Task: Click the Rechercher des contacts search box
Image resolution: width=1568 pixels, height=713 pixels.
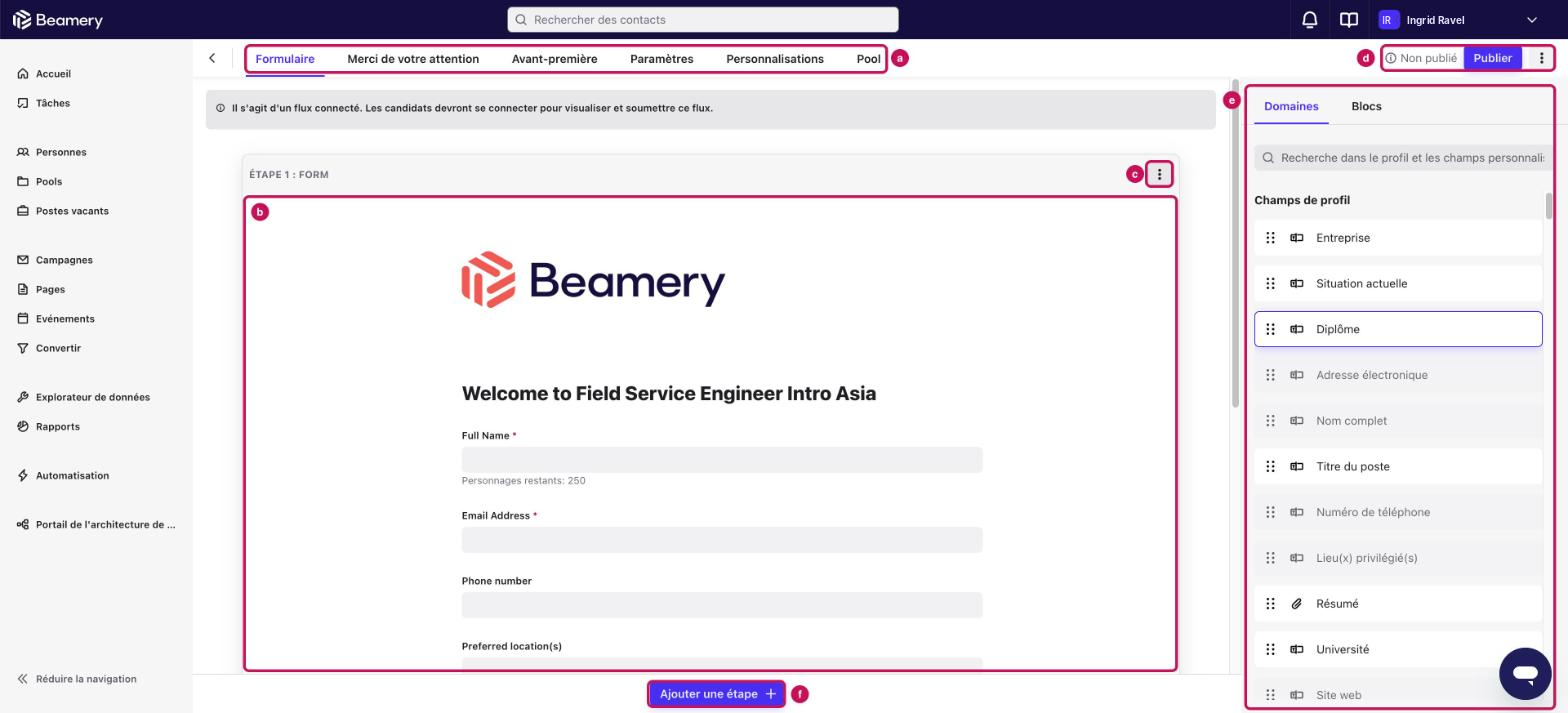Action: point(703,20)
